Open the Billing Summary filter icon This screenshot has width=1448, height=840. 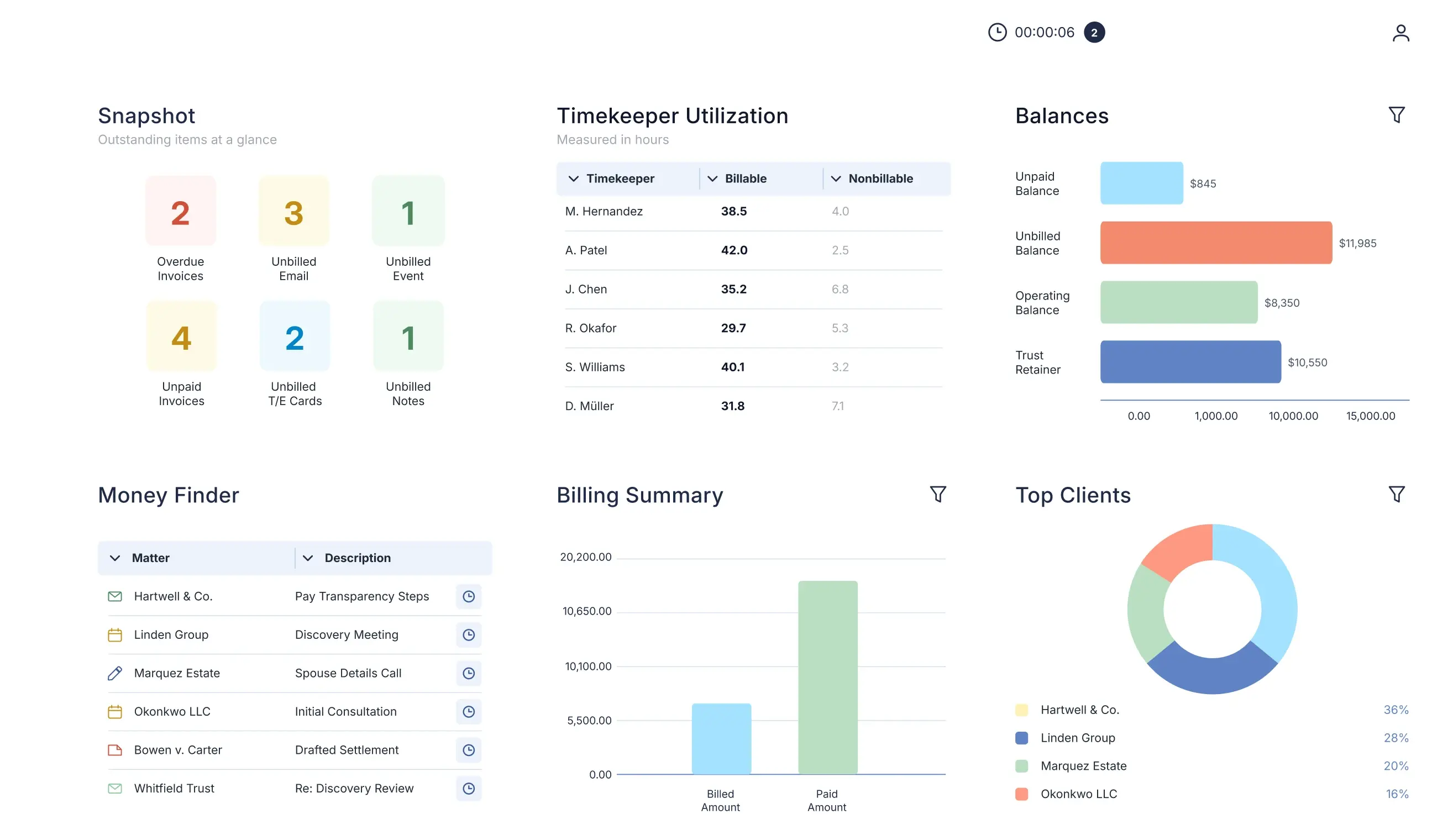click(938, 494)
